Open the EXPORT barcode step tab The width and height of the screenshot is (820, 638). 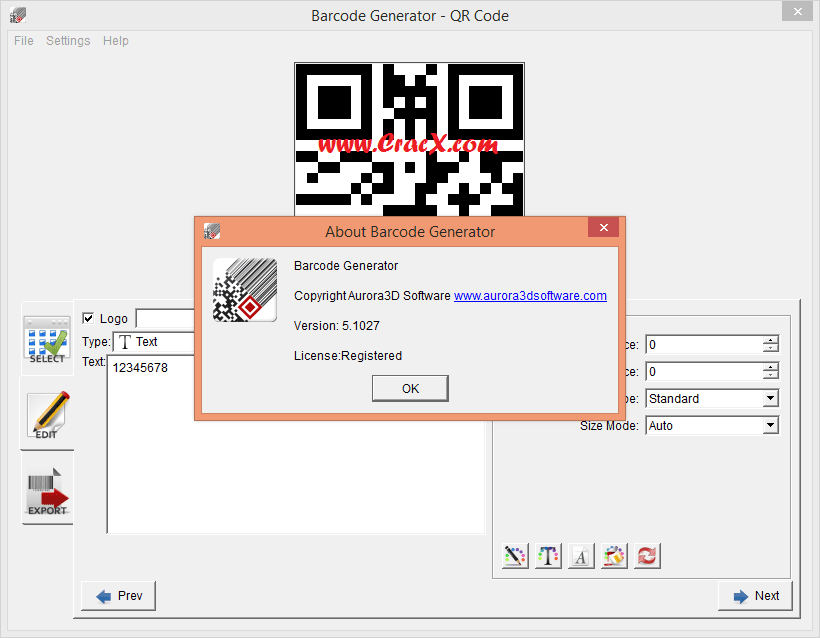click(47, 491)
